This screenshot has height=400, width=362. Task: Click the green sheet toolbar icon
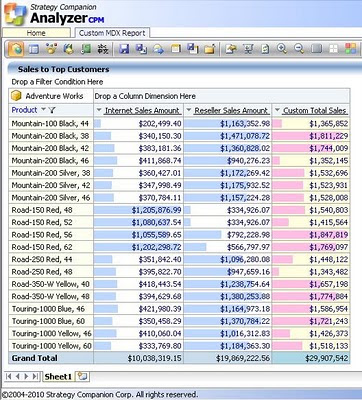(x=86, y=49)
